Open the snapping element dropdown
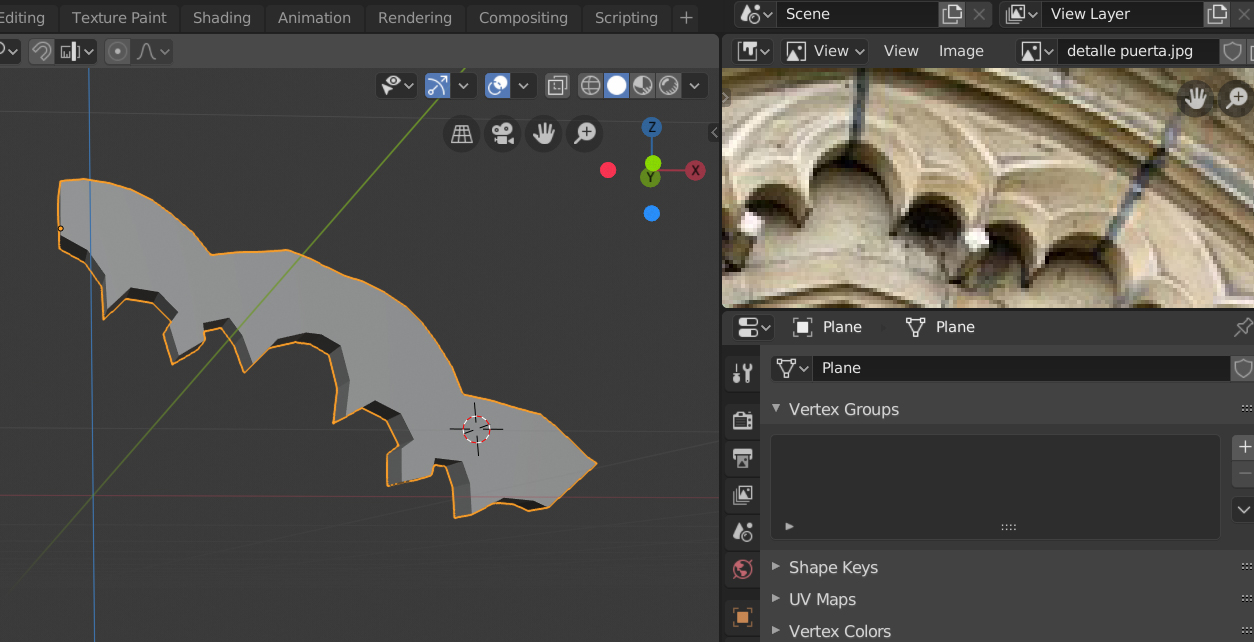 point(76,51)
